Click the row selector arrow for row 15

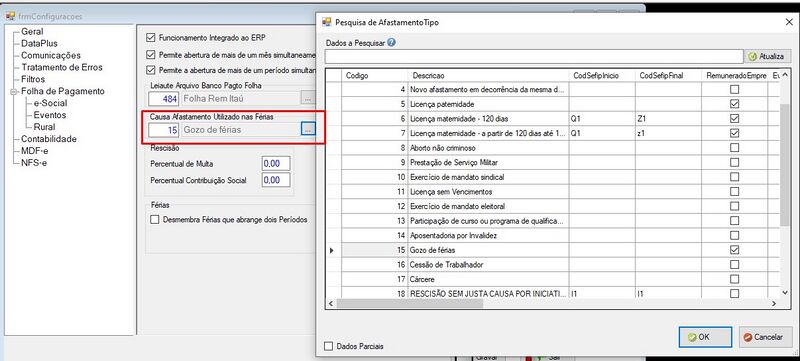[x=333, y=250]
